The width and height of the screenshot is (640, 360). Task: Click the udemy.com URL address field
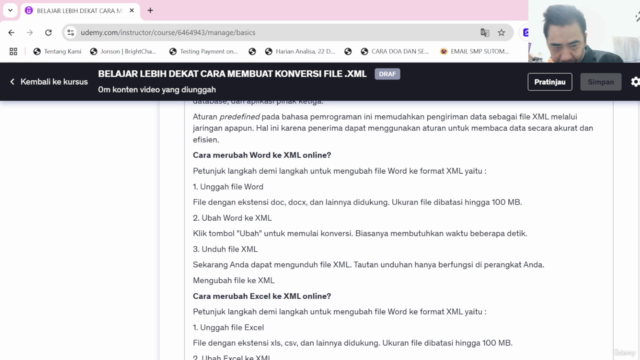(x=168, y=33)
